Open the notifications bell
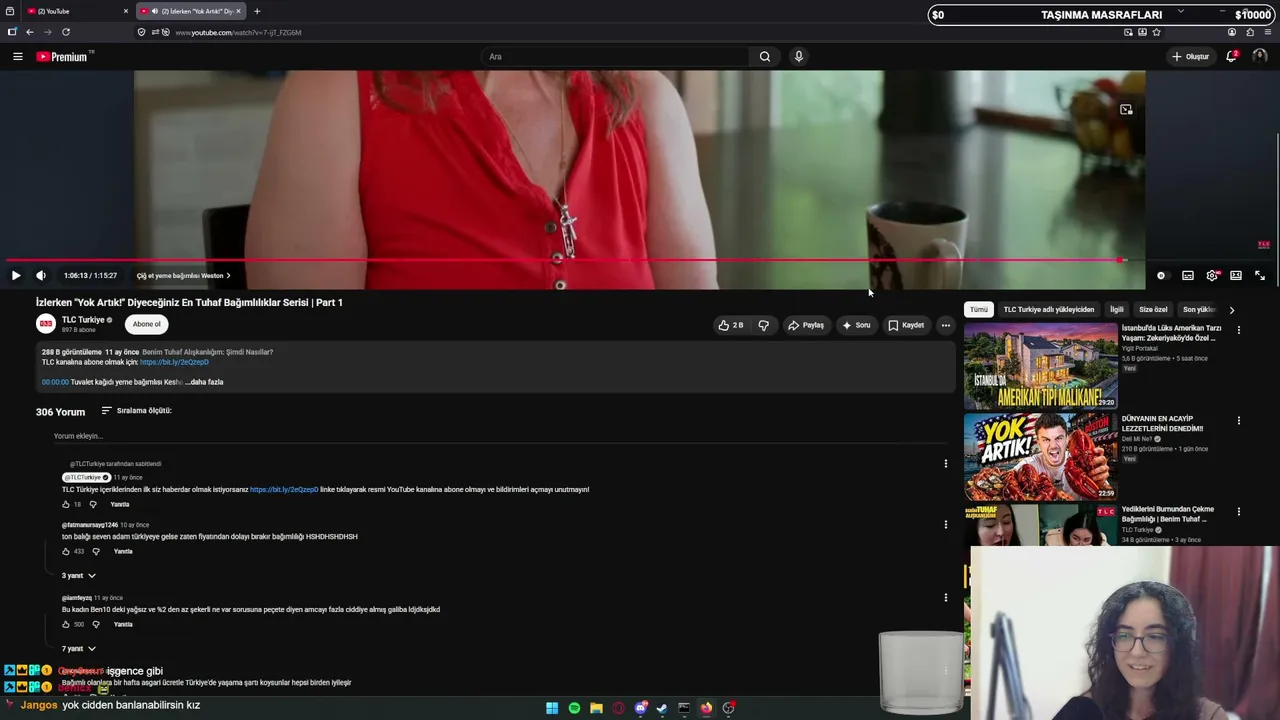The width and height of the screenshot is (1280, 720). pos(1232,57)
